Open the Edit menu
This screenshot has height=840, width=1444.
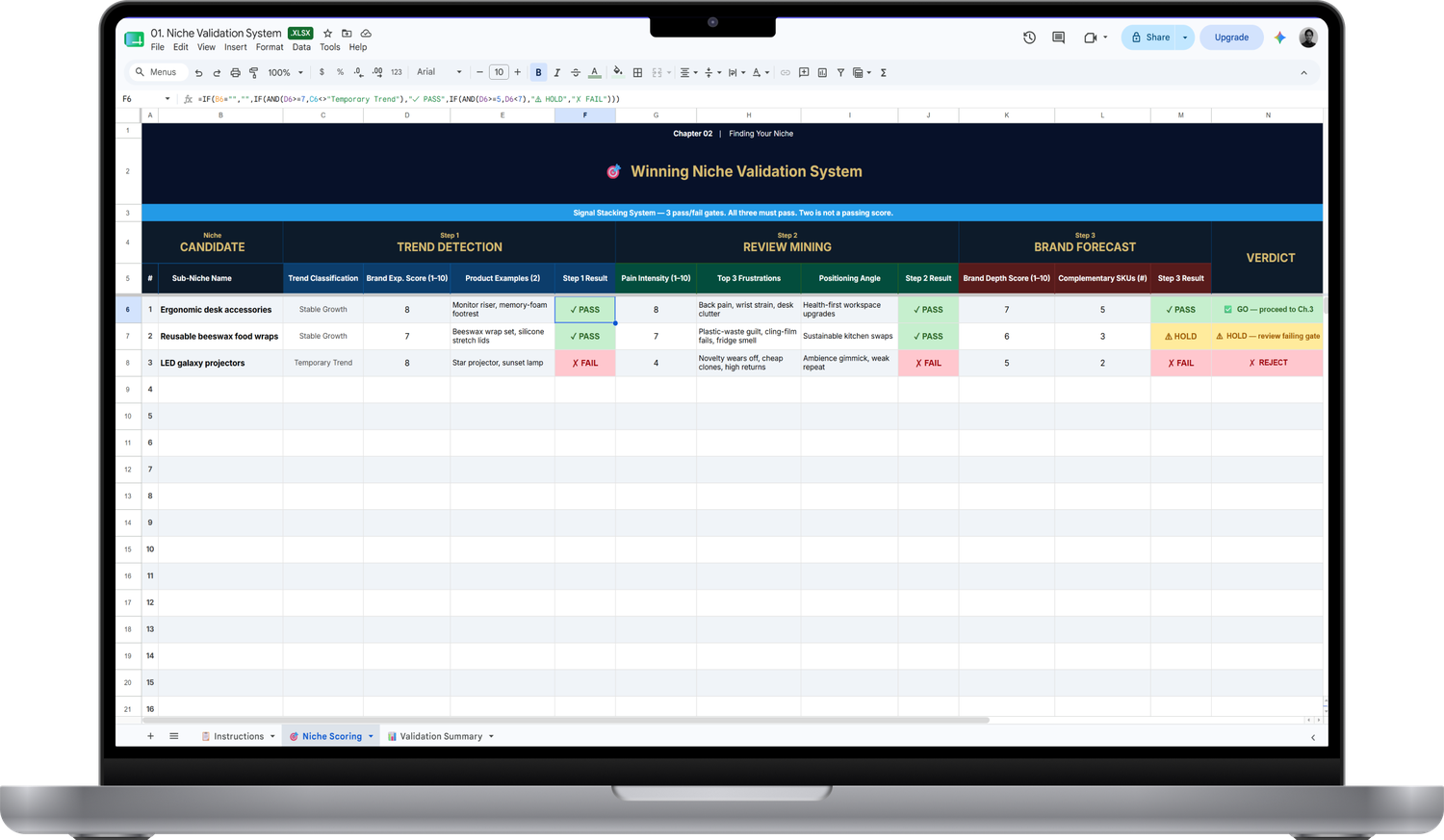[x=181, y=47]
